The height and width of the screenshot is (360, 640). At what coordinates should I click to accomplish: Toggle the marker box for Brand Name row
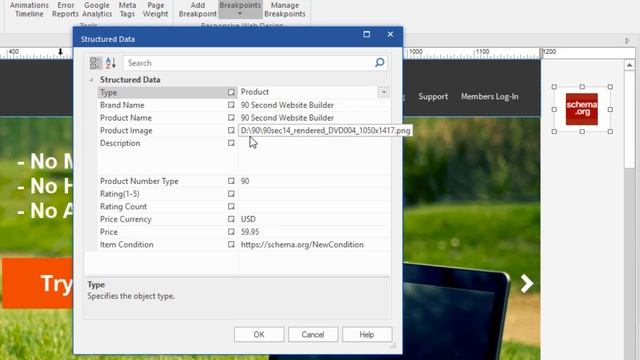click(x=231, y=105)
